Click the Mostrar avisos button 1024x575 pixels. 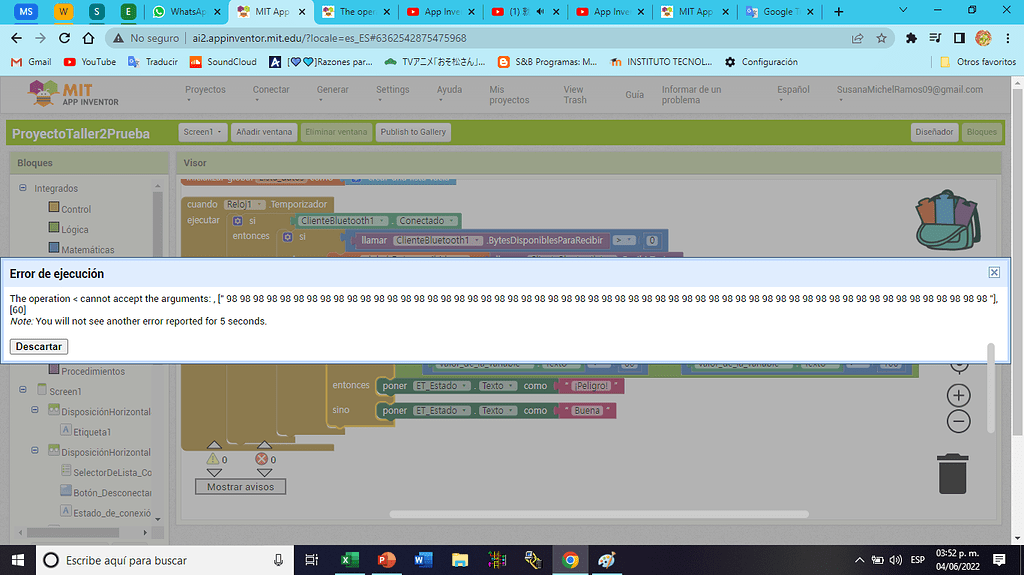pyautogui.click(x=238, y=487)
